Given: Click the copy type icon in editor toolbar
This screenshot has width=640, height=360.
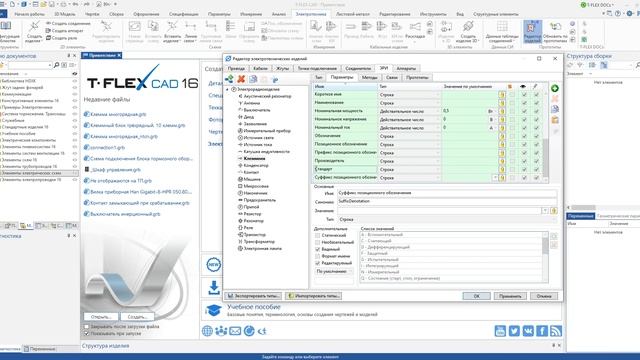Looking at the screenshot, I should click(x=253, y=79).
